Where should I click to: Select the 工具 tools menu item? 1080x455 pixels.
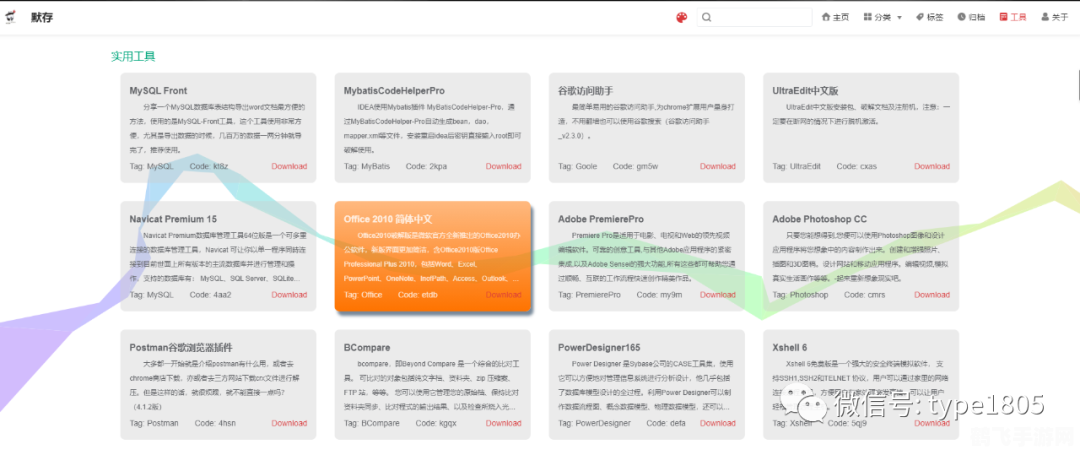coord(1013,17)
